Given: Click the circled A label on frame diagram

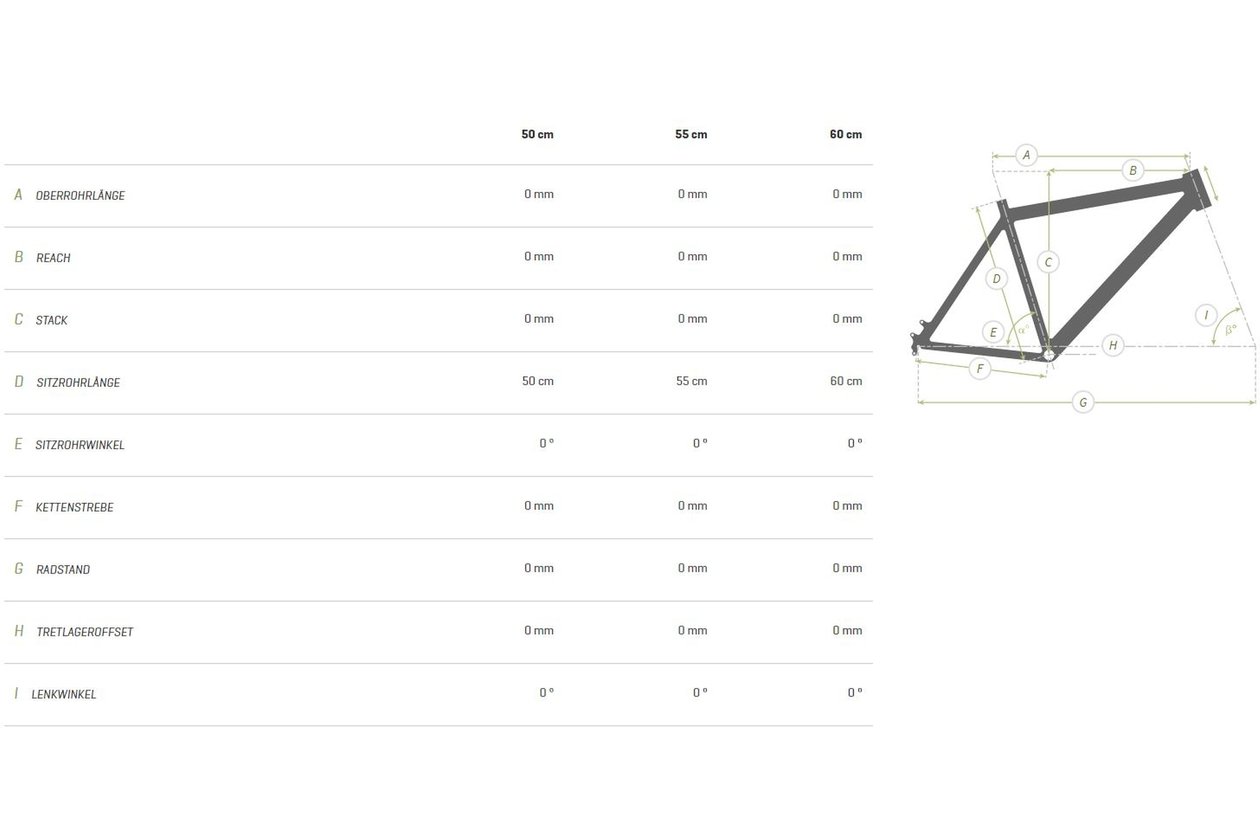Looking at the screenshot, I should (1026, 155).
